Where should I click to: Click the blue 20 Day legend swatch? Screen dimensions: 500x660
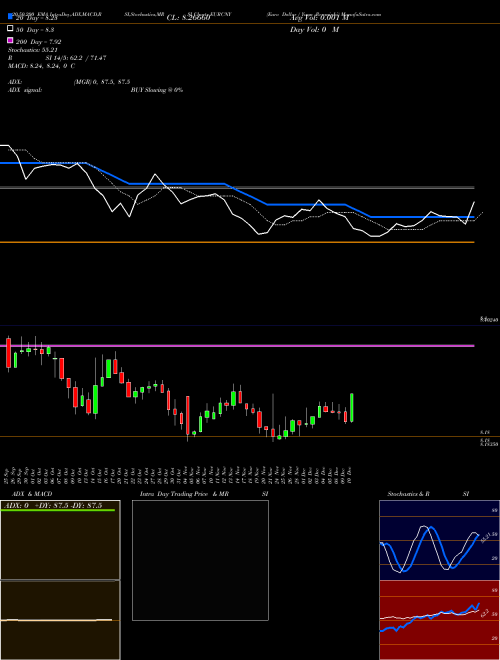pos(11,16)
